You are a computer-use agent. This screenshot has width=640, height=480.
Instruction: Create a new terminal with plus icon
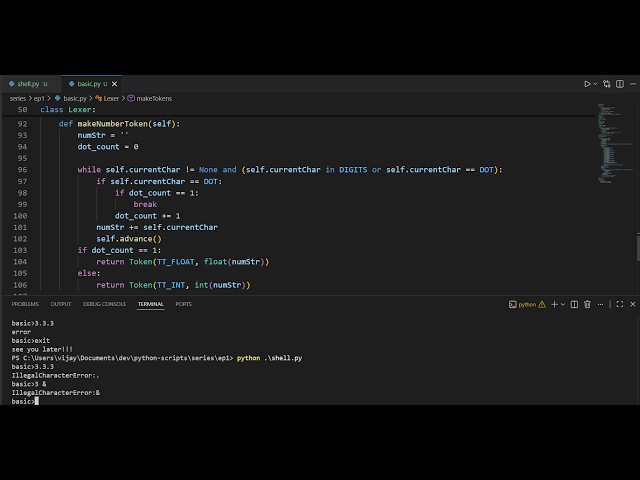pyautogui.click(x=554, y=304)
